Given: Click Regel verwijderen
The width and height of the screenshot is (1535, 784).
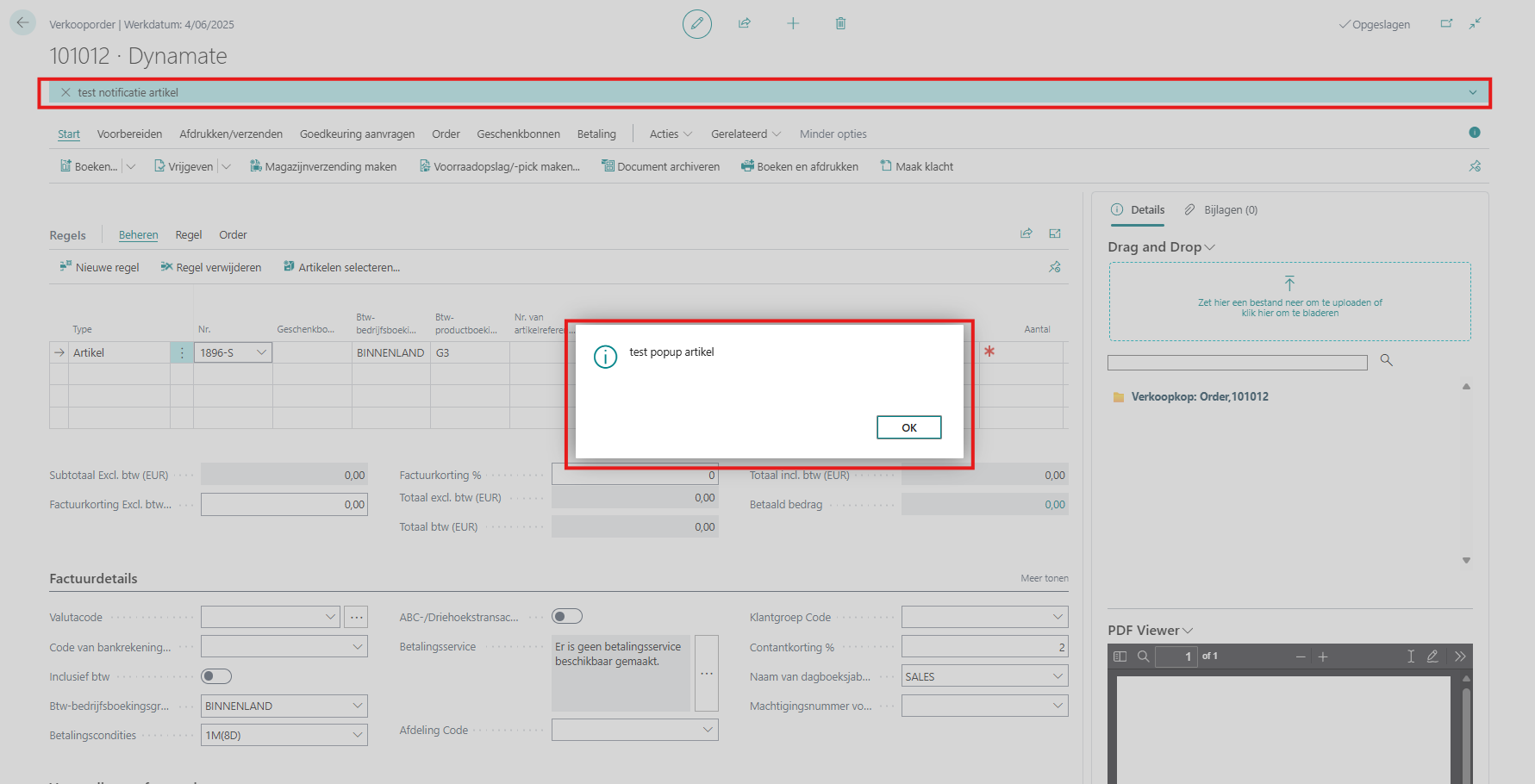Looking at the screenshot, I should [x=211, y=267].
